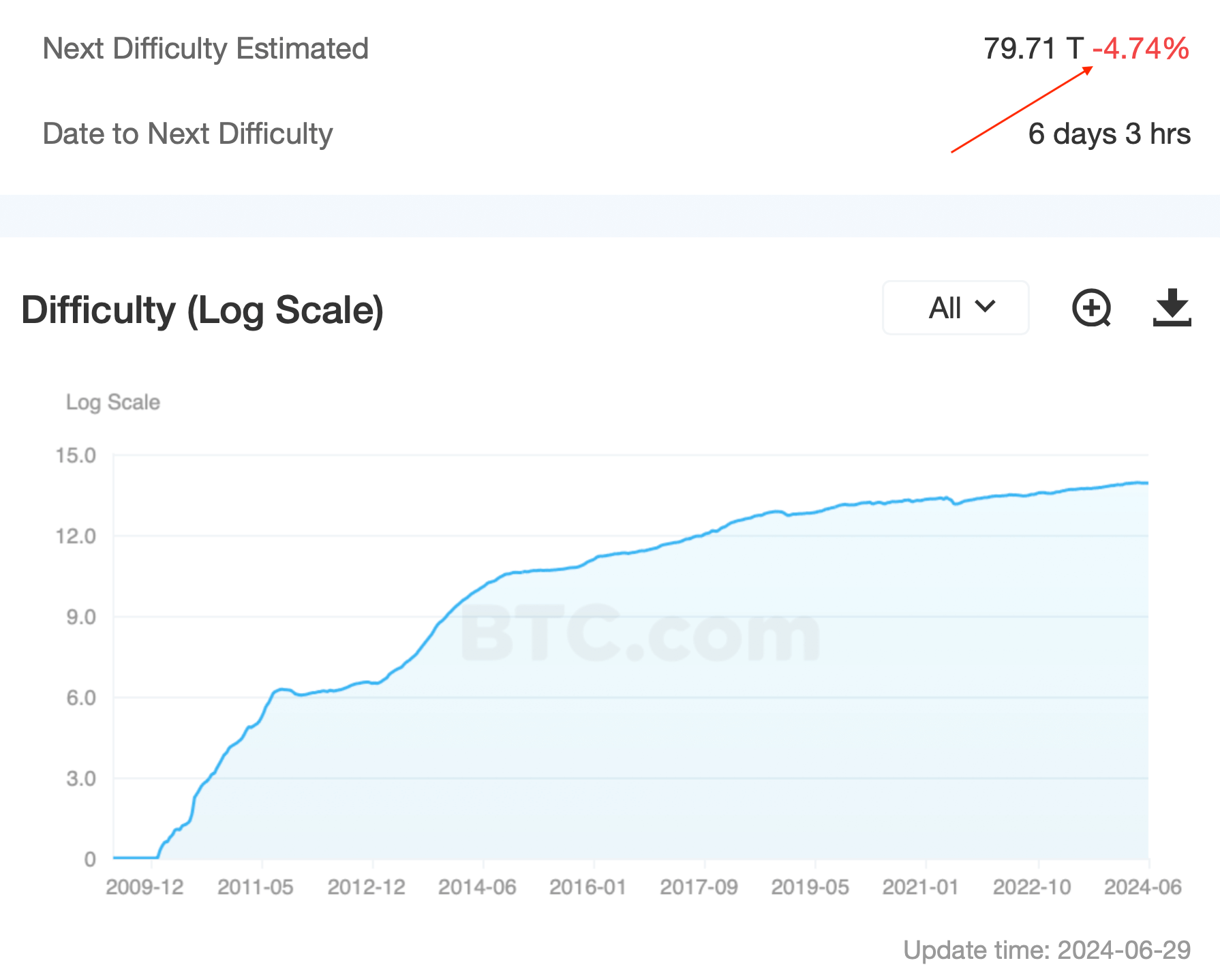Click the 79.71 T difficulty estimate
Viewport: 1220px width, 980px height.
coord(1033,49)
